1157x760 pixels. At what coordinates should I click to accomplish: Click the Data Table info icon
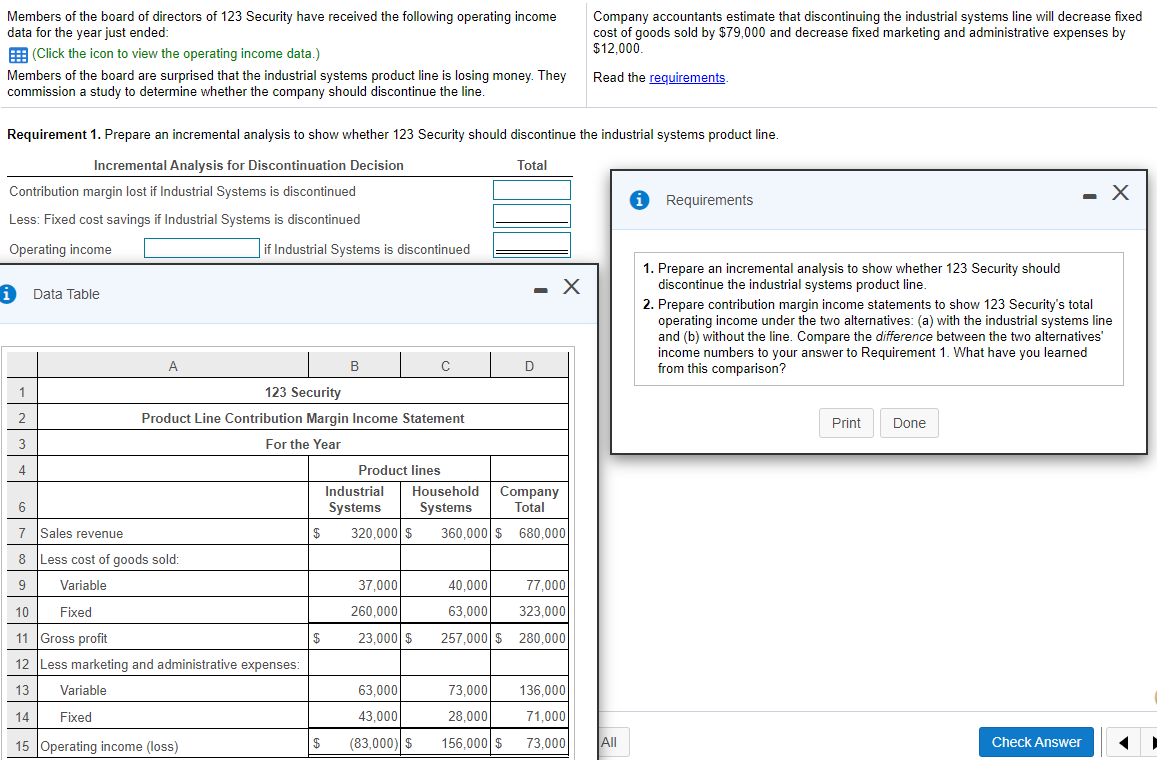tap(7, 294)
